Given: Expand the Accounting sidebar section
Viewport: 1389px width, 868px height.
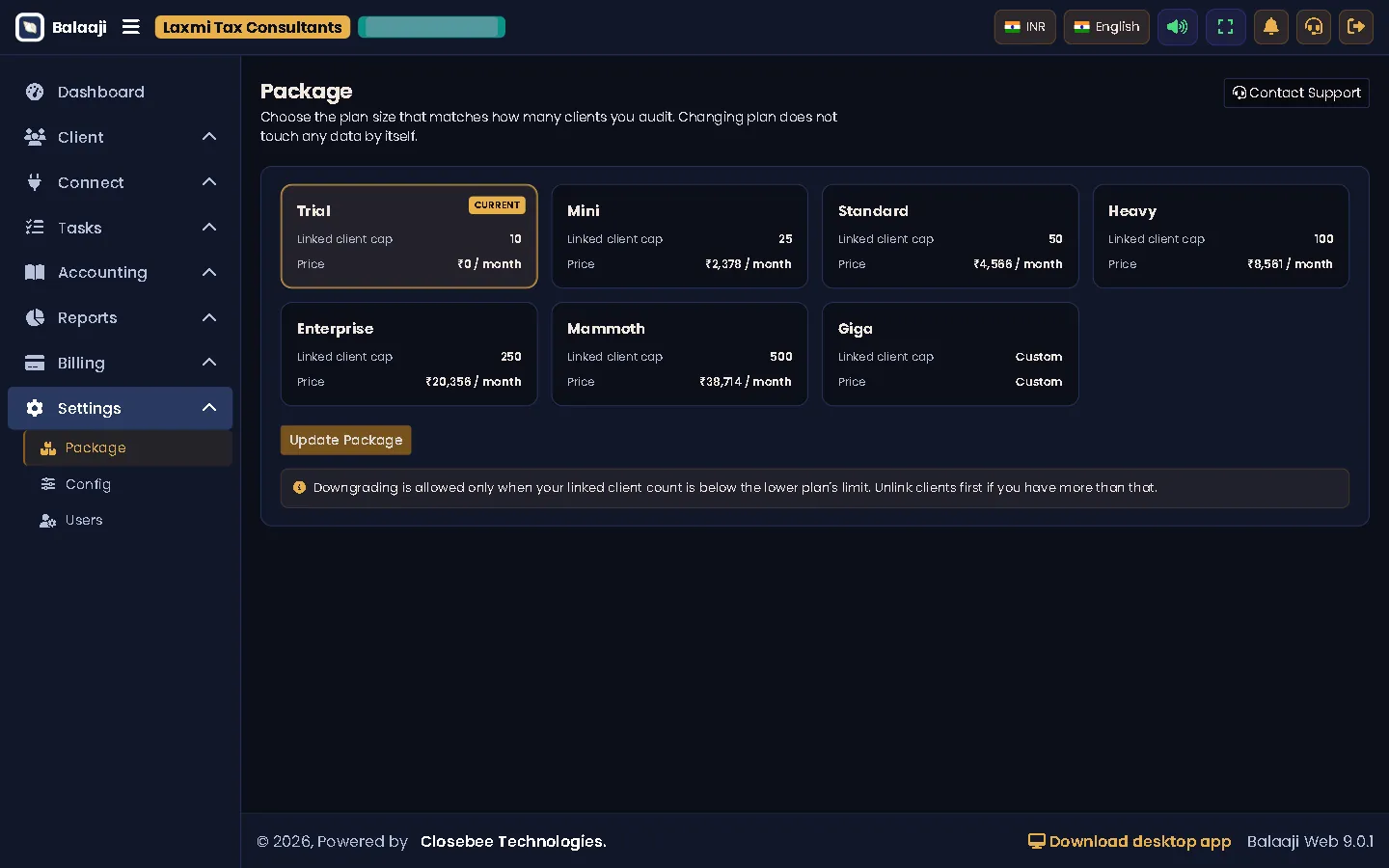Looking at the screenshot, I should pyautogui.click(x=121, y=272).
